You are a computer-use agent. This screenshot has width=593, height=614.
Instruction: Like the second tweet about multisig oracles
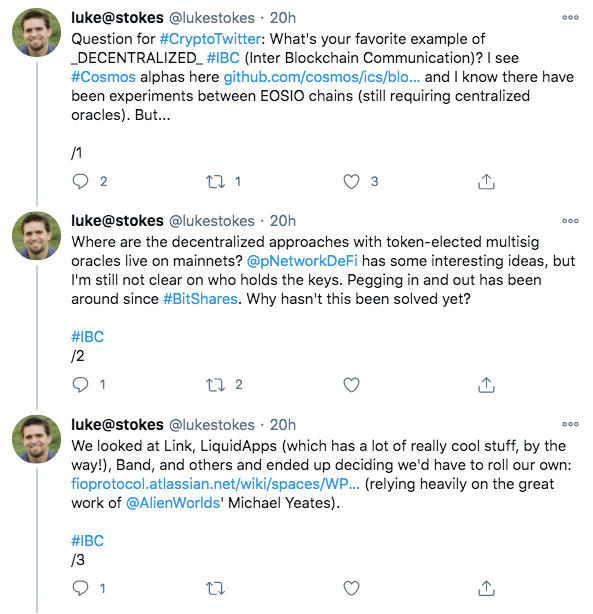coord(351,385)
